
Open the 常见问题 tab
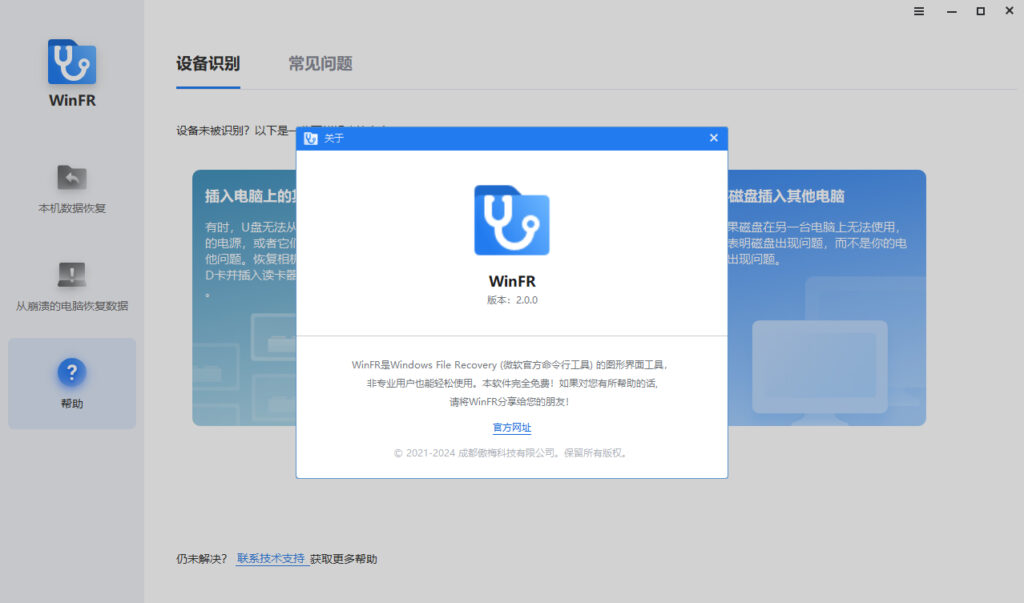[320, 64]
